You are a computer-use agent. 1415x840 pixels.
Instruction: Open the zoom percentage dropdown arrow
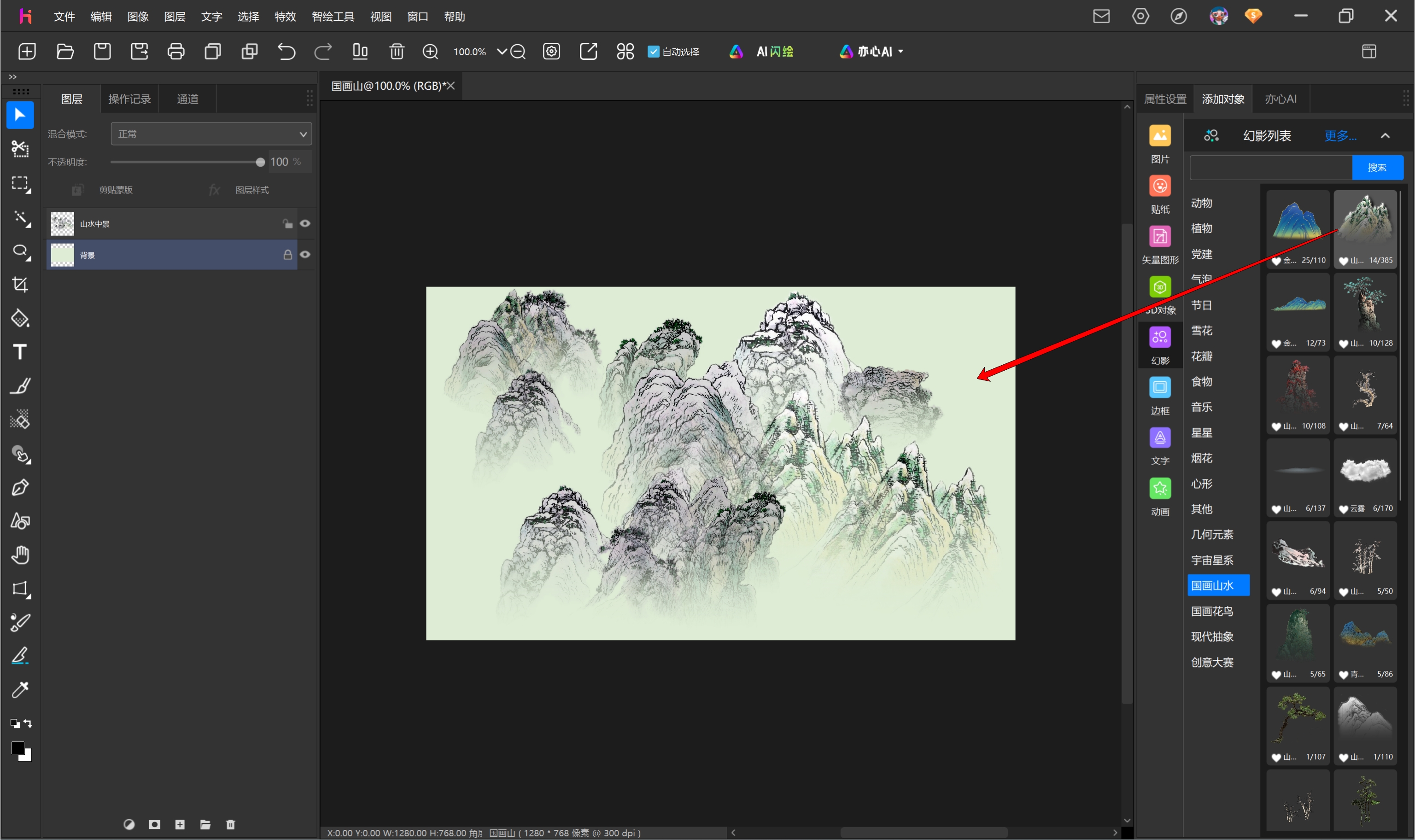[502, 52]
